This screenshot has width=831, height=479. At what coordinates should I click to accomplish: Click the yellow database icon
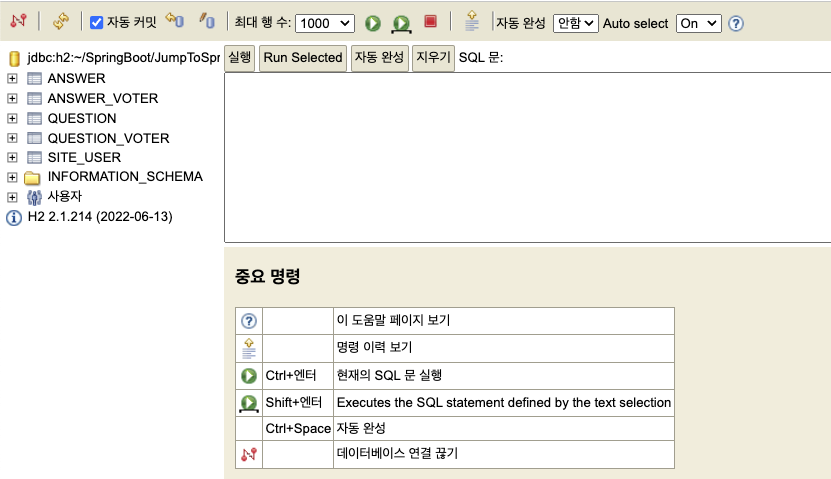click(x=15, y=58)
